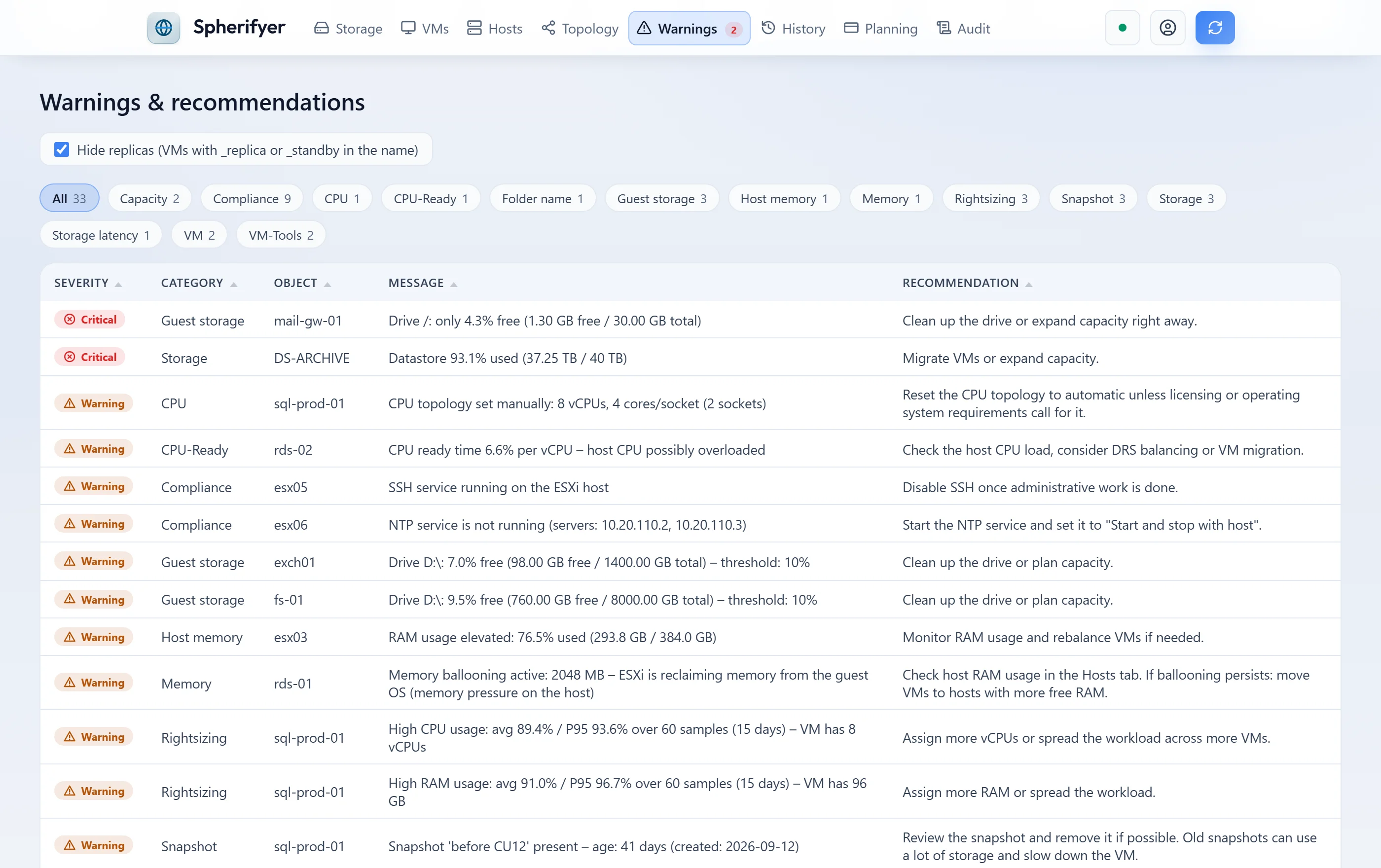The width and height of the screenshot is (1381, 868).
Task: Select the Guest storage 3 filter
Action: 662,198
